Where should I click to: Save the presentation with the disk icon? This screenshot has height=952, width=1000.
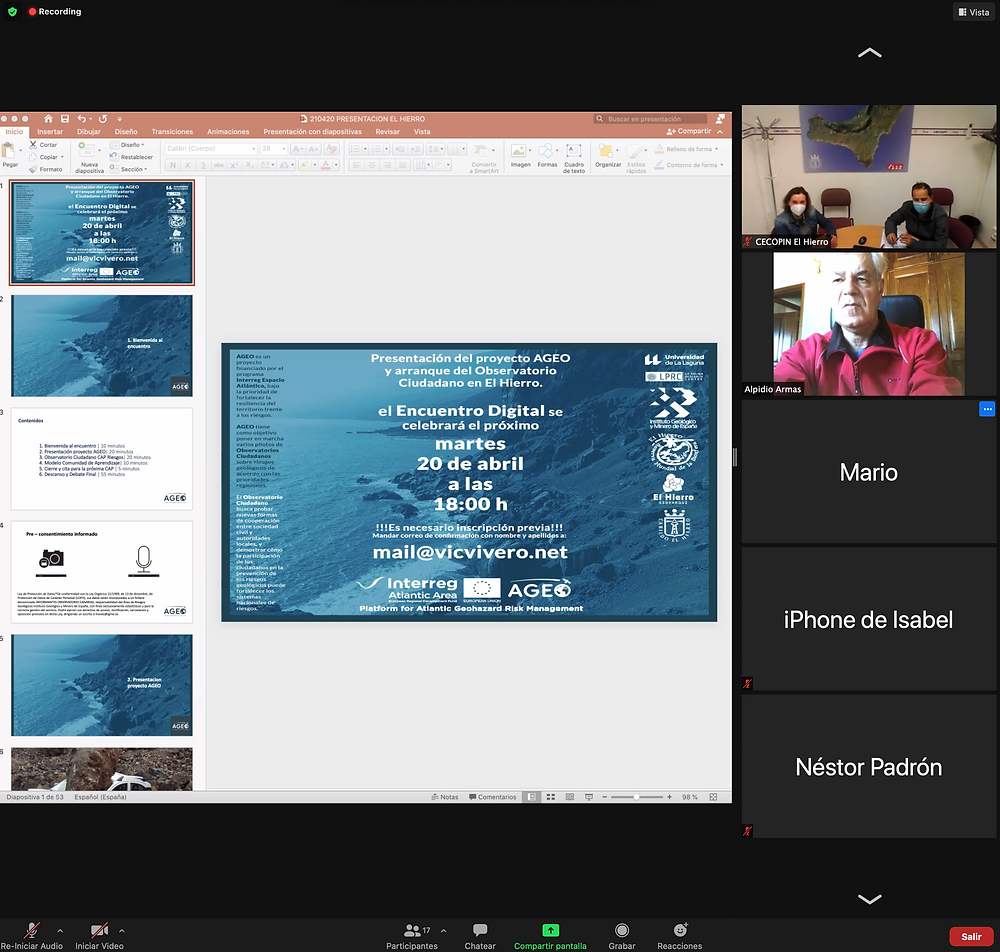65,119
